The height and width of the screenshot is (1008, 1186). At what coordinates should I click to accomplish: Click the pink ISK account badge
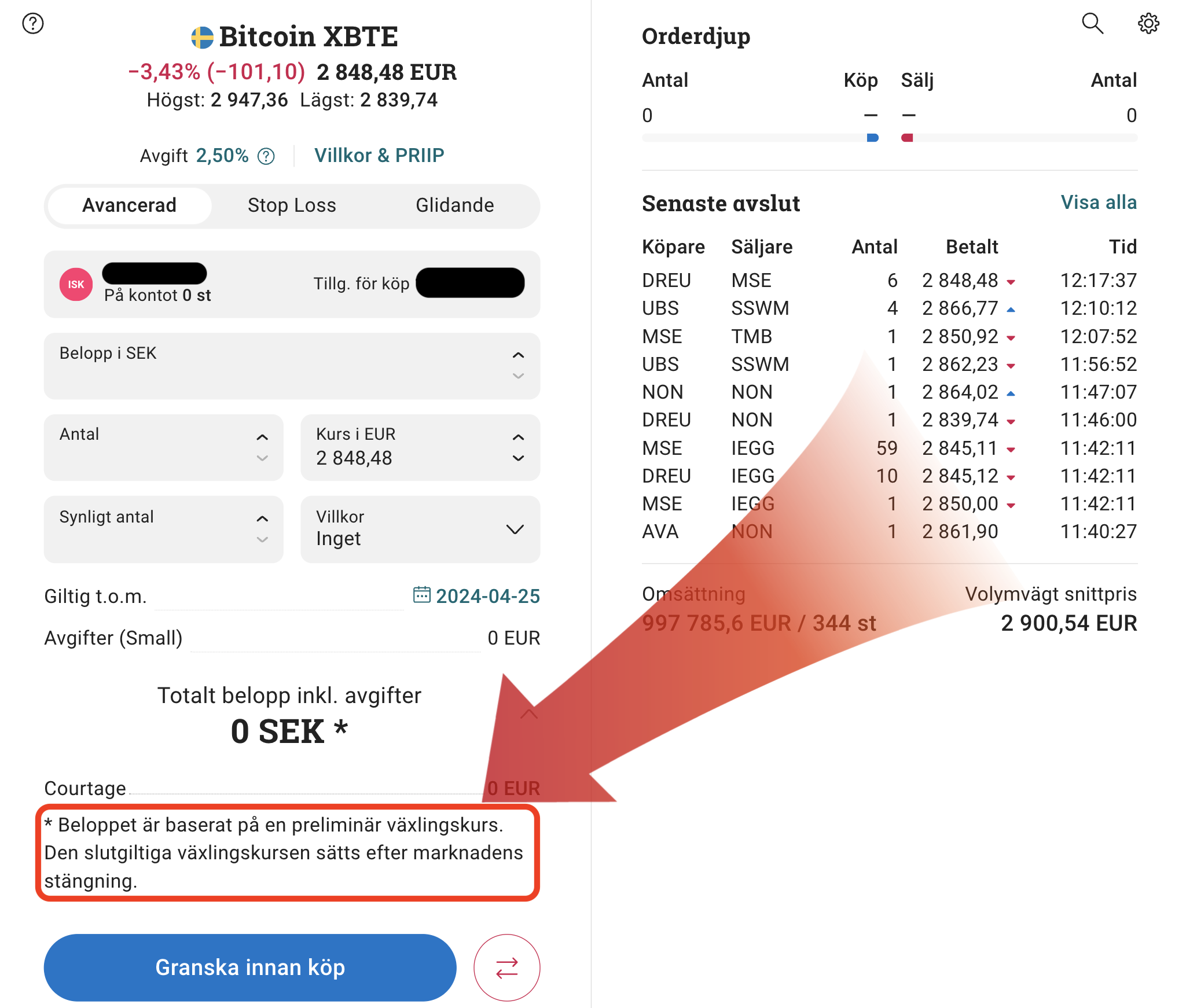coord(76,284)
